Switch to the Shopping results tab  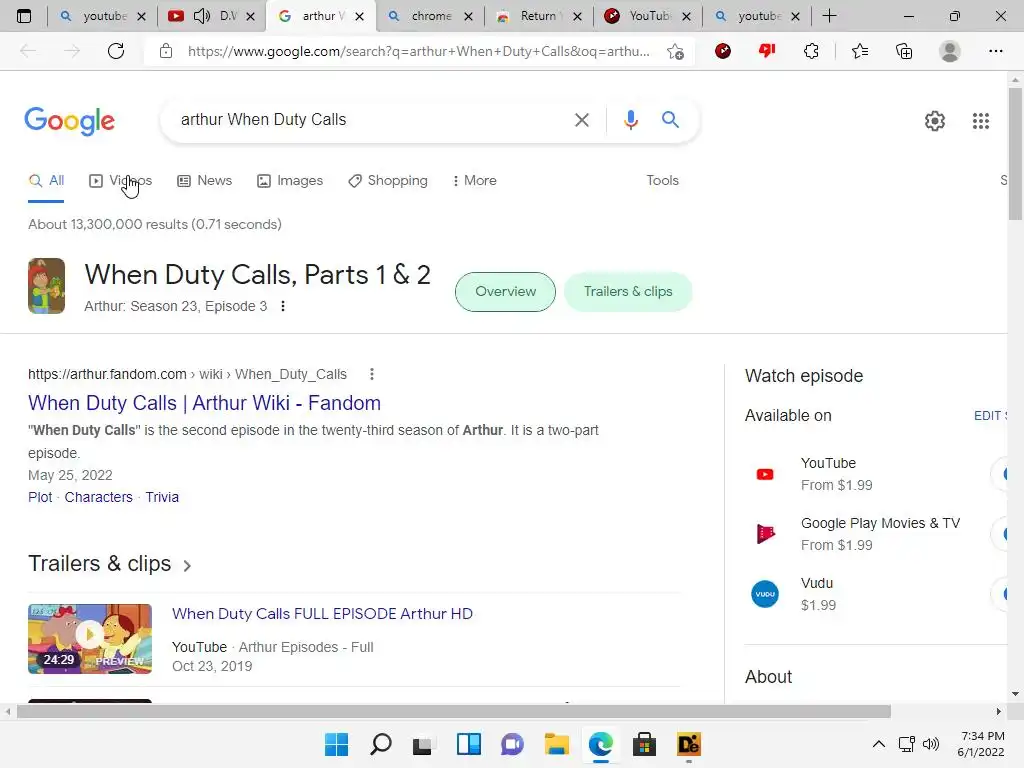[388, 181]
